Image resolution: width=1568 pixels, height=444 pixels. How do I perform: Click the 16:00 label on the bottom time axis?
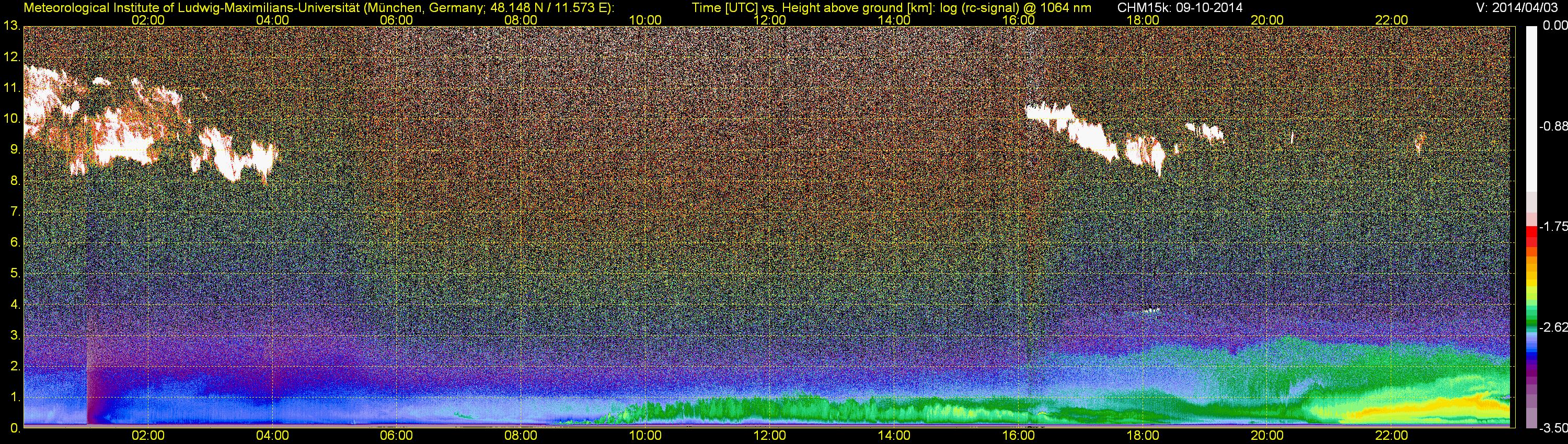(x=1018, y=436)
